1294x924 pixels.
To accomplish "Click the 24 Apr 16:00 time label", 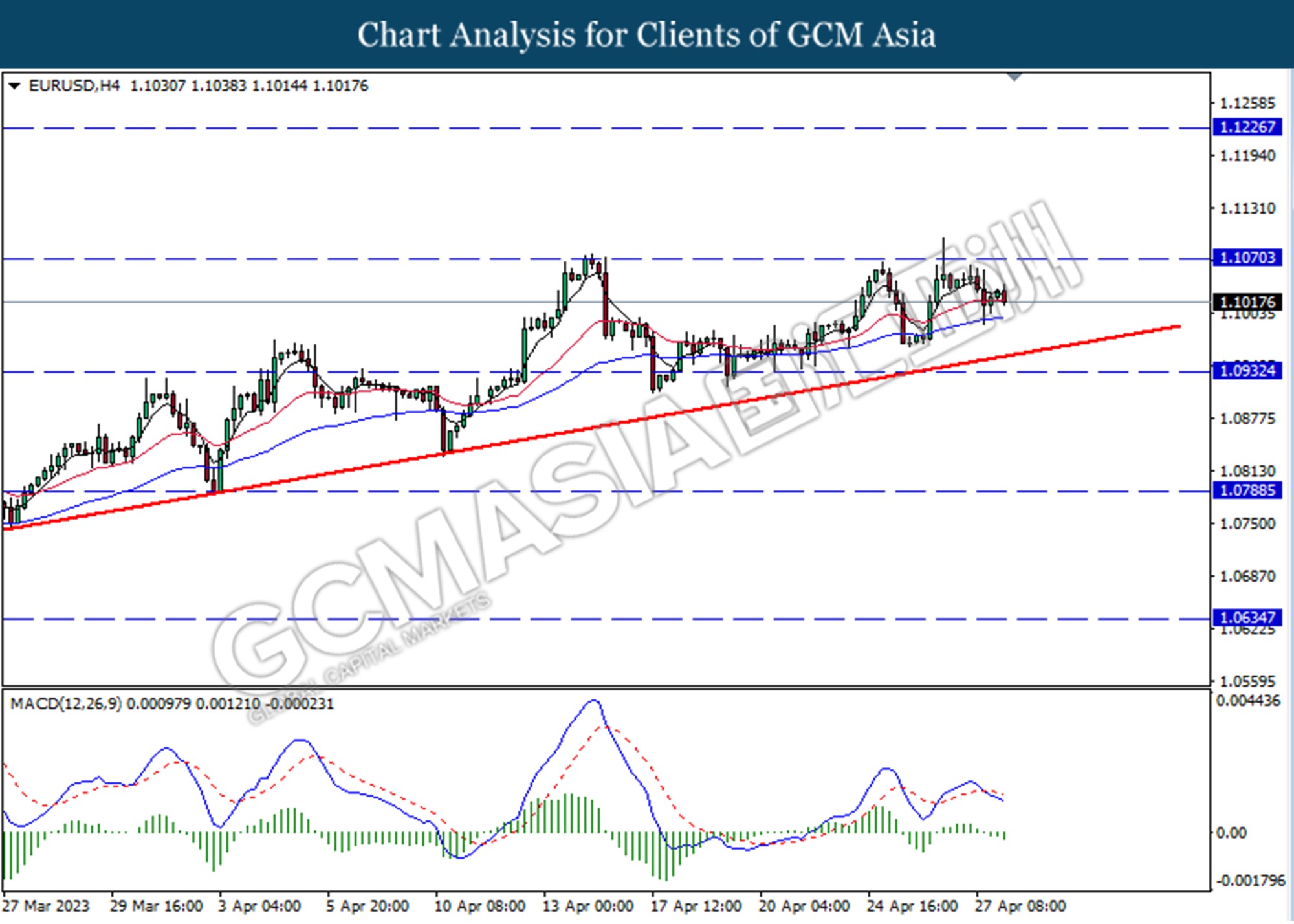I will (912, 906).
